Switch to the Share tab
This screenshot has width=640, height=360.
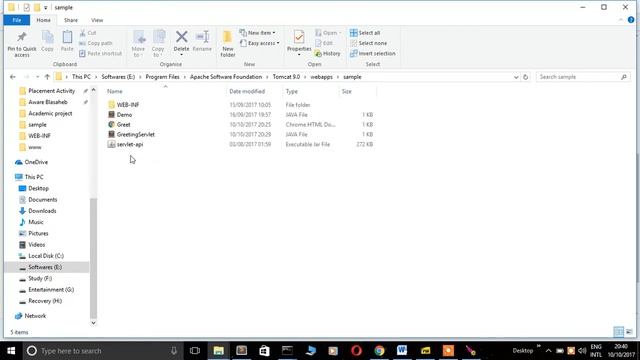(71, 20)
